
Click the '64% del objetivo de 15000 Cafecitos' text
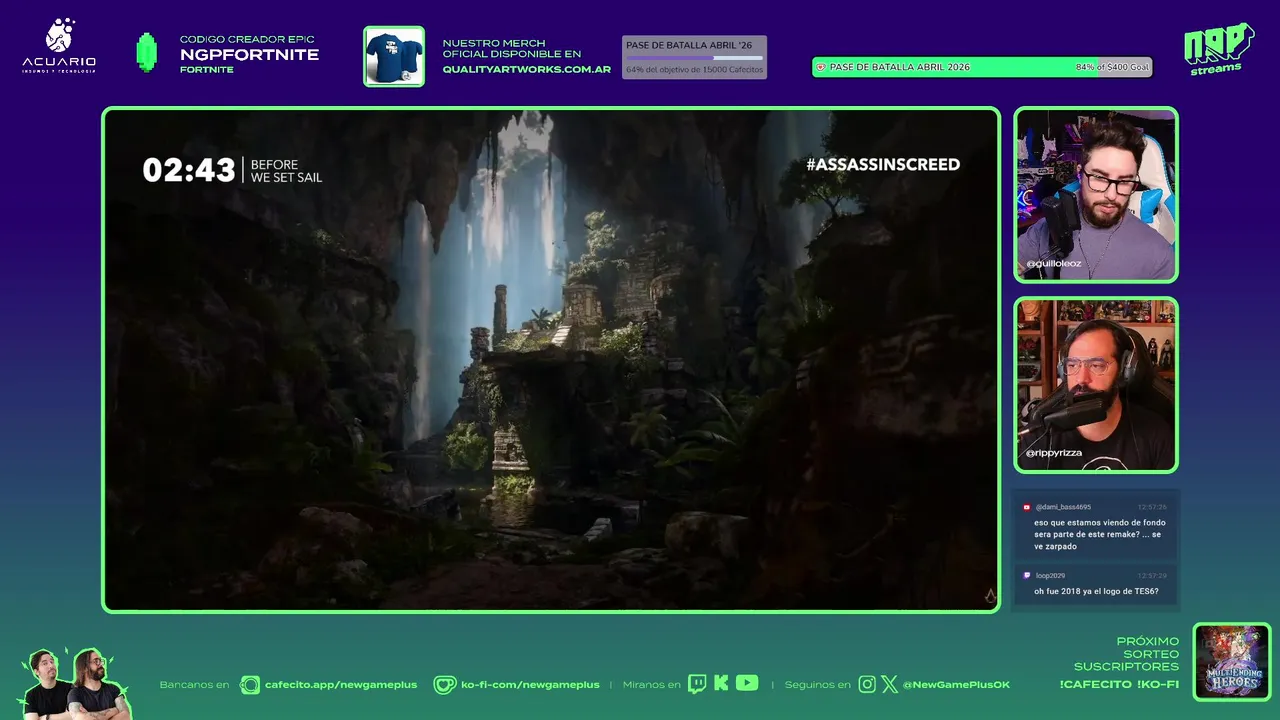coord(694,70)
